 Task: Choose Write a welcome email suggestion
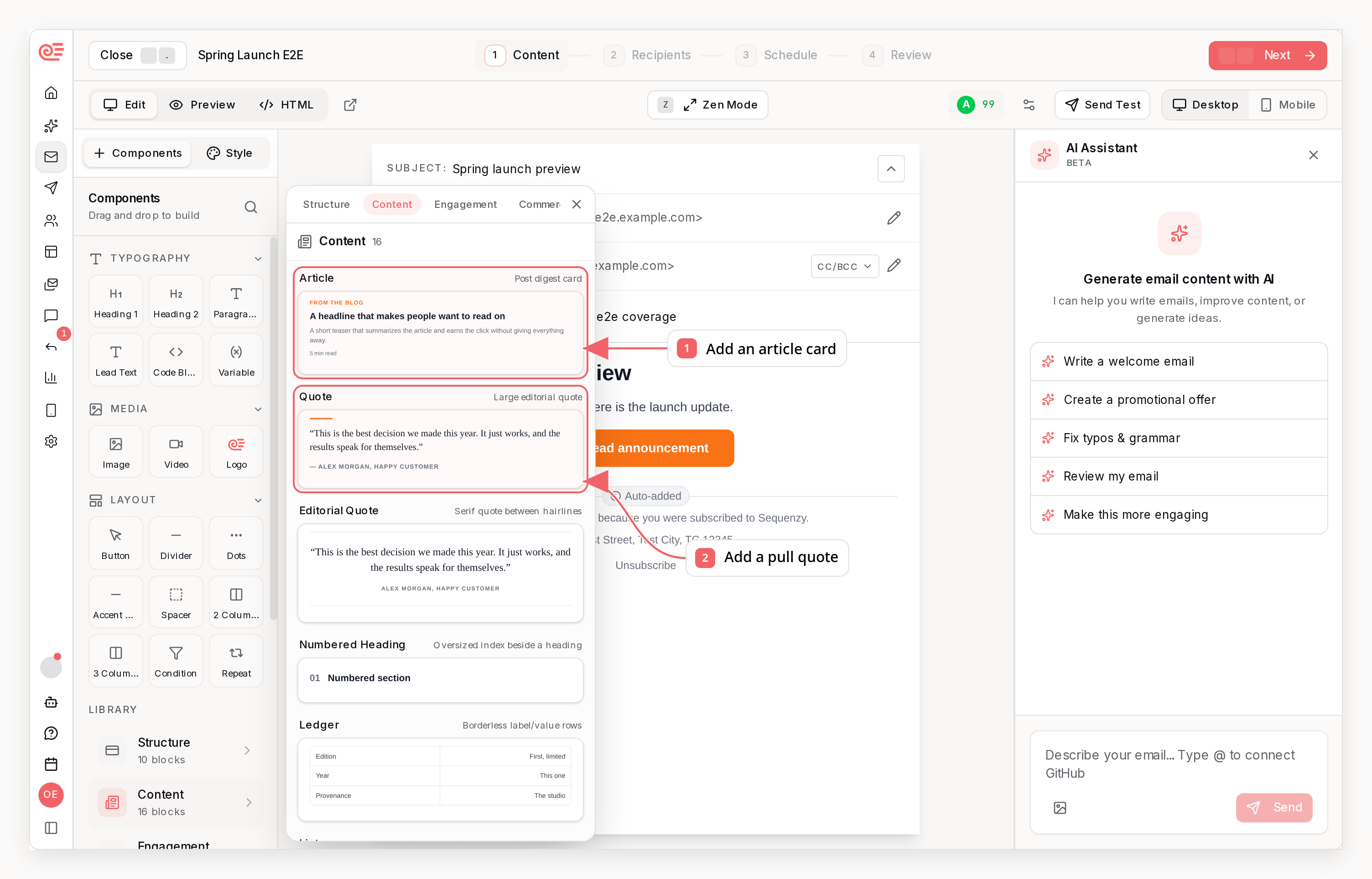pos(1179,361)
